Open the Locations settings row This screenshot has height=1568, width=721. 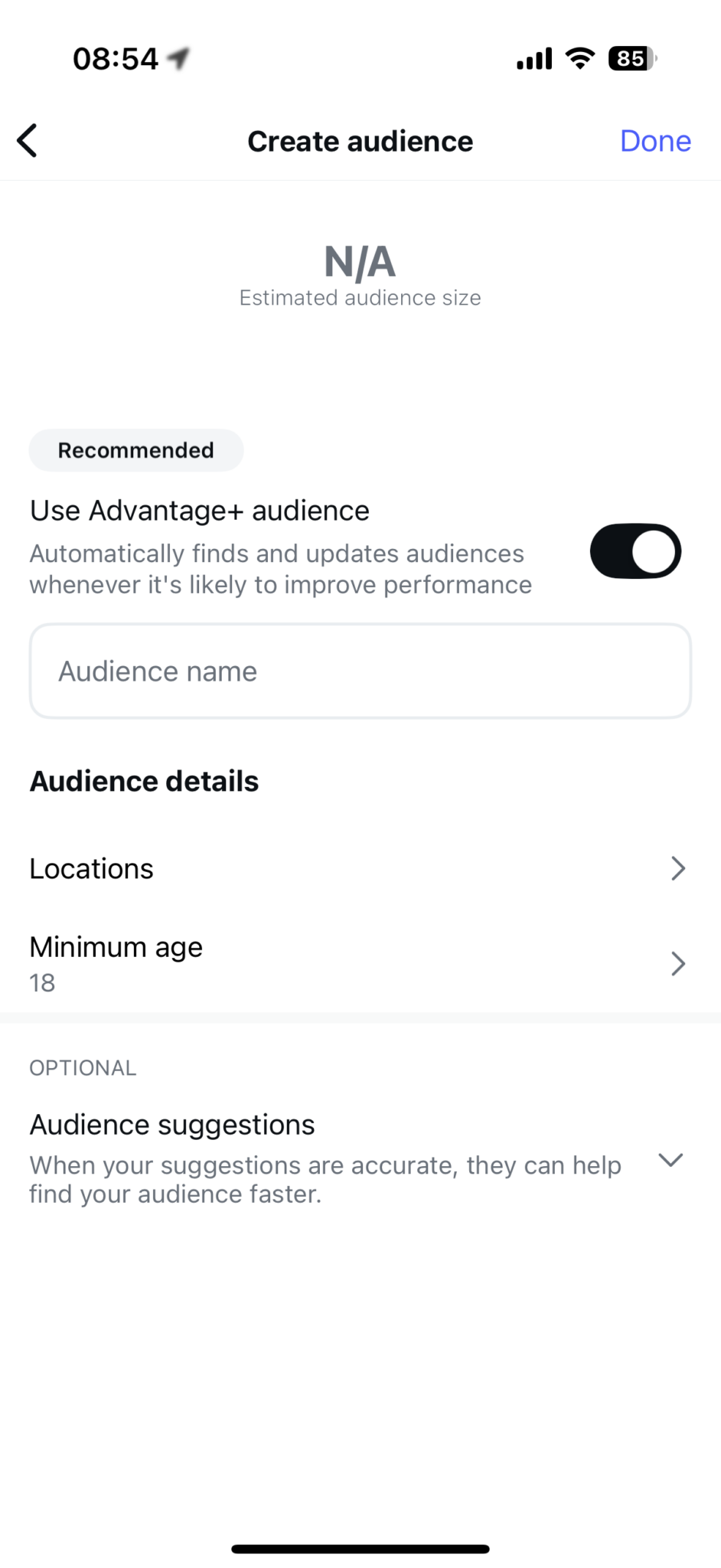pyautogui.click(x=92, y=869)
